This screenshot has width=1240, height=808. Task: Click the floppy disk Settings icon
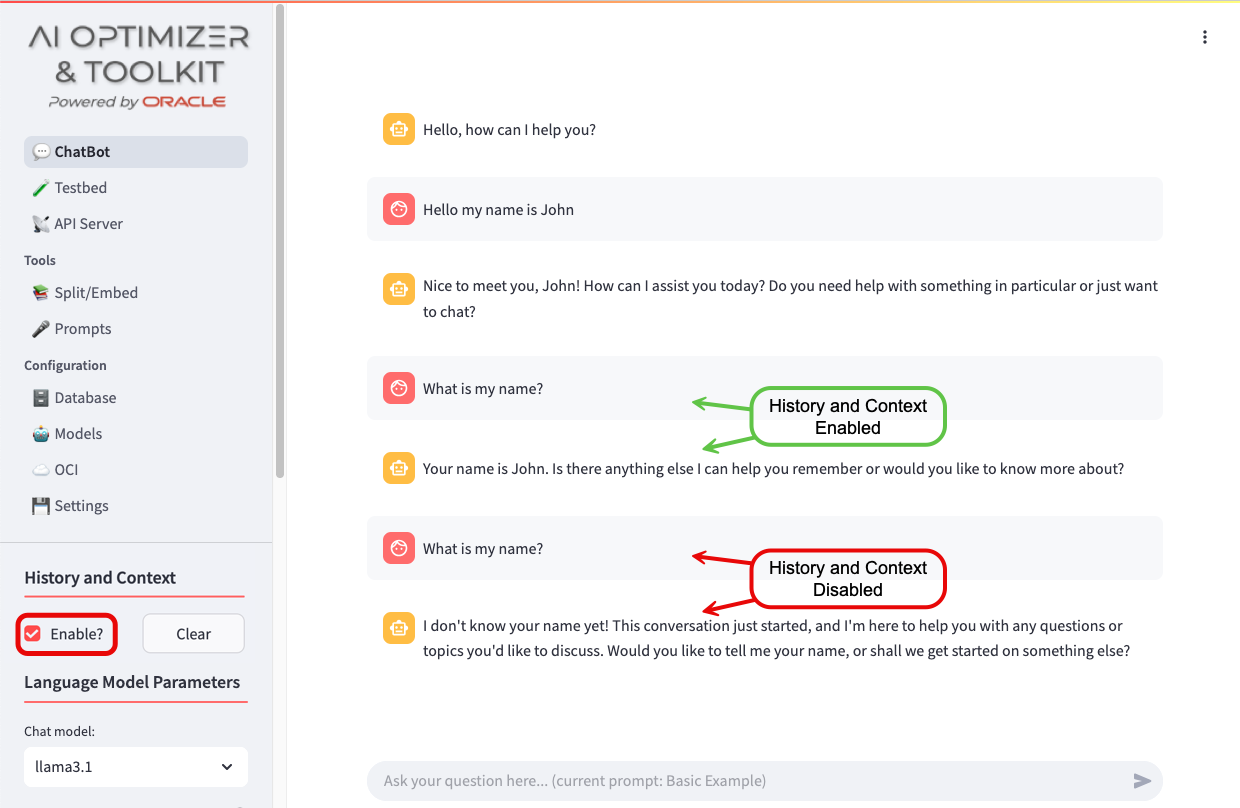tap(41, 506)
